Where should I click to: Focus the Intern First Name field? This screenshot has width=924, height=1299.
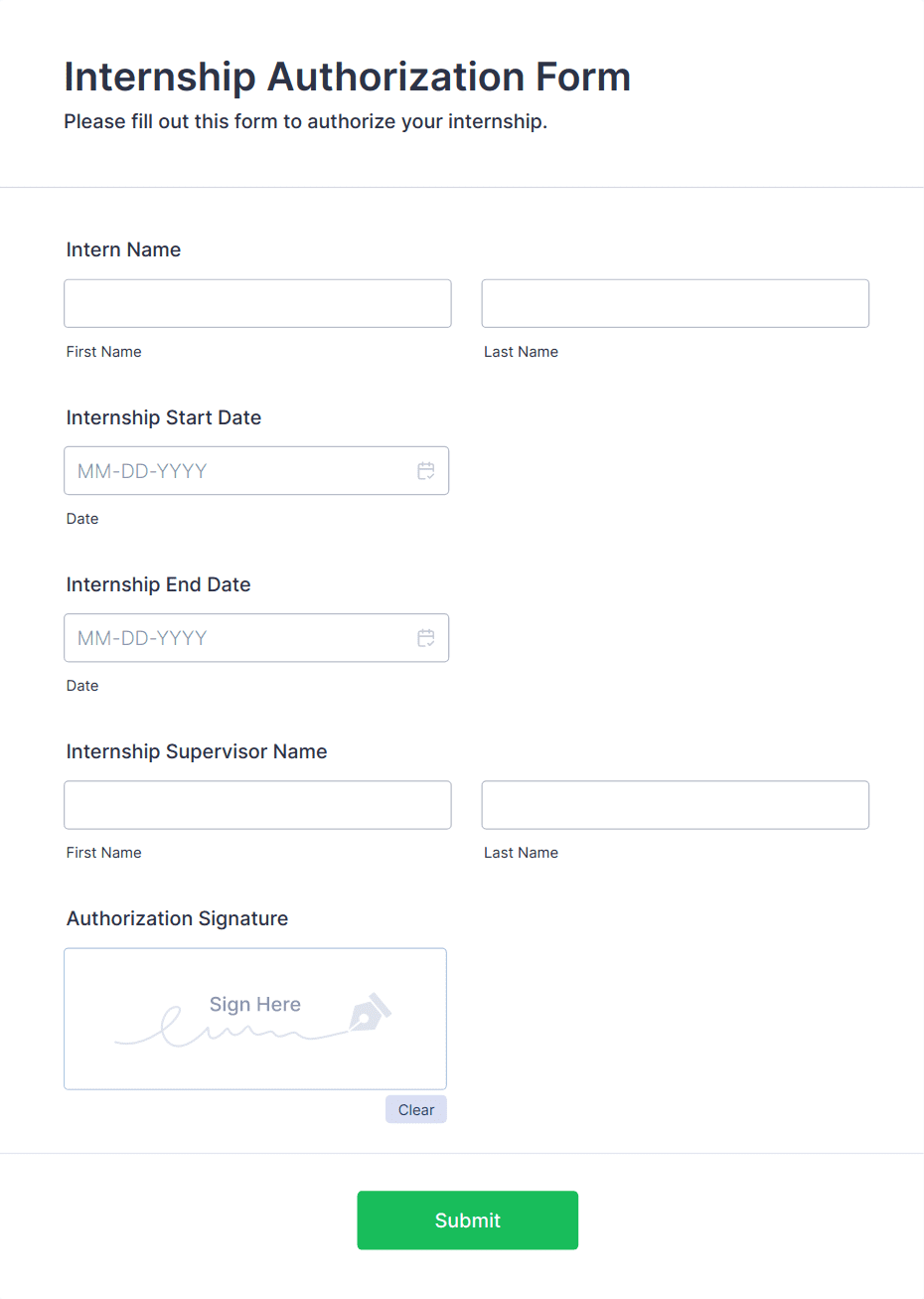(x=257, y=303)
